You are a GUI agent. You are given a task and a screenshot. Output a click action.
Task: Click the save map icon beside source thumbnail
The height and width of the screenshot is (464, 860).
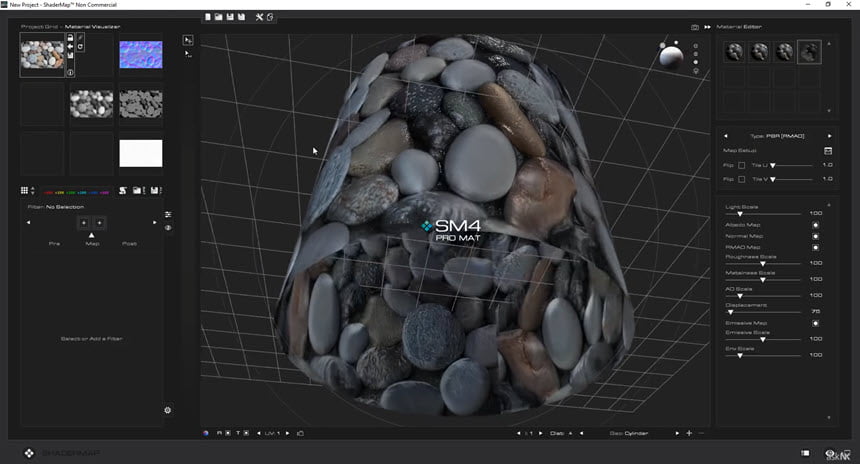click(70, 55)
